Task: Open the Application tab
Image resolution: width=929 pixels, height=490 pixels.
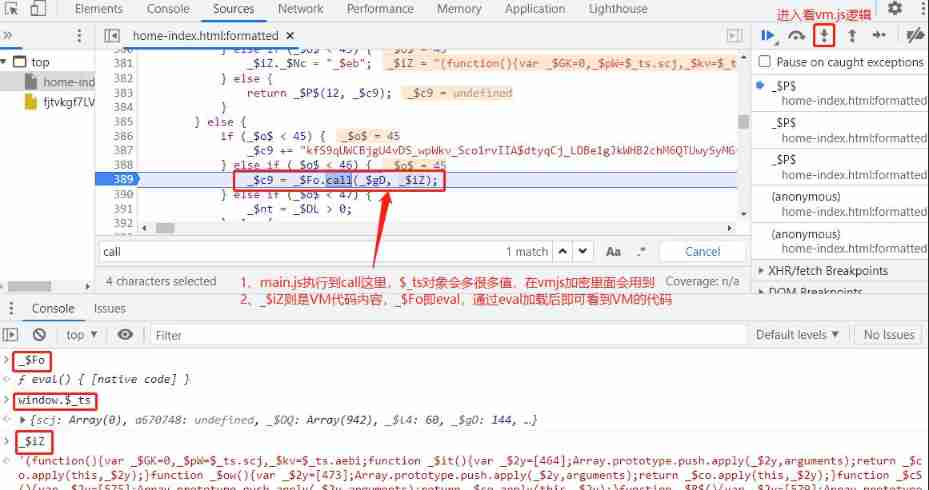Action: coord(535,9)
